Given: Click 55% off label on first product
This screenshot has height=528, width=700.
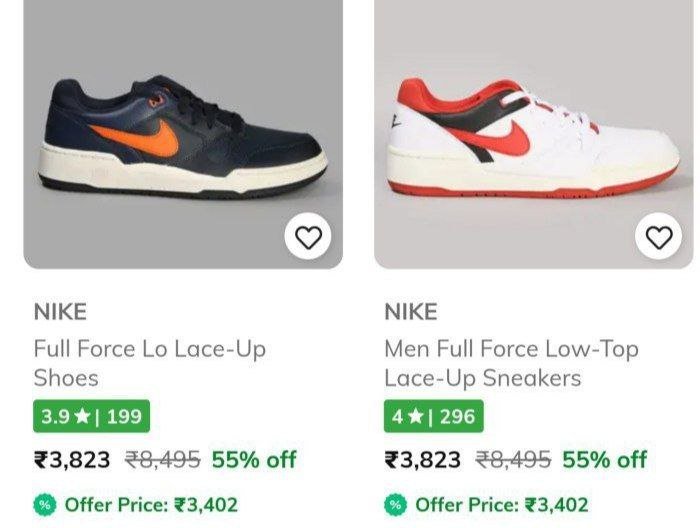Looking at the screenshot, I should 254,460.
